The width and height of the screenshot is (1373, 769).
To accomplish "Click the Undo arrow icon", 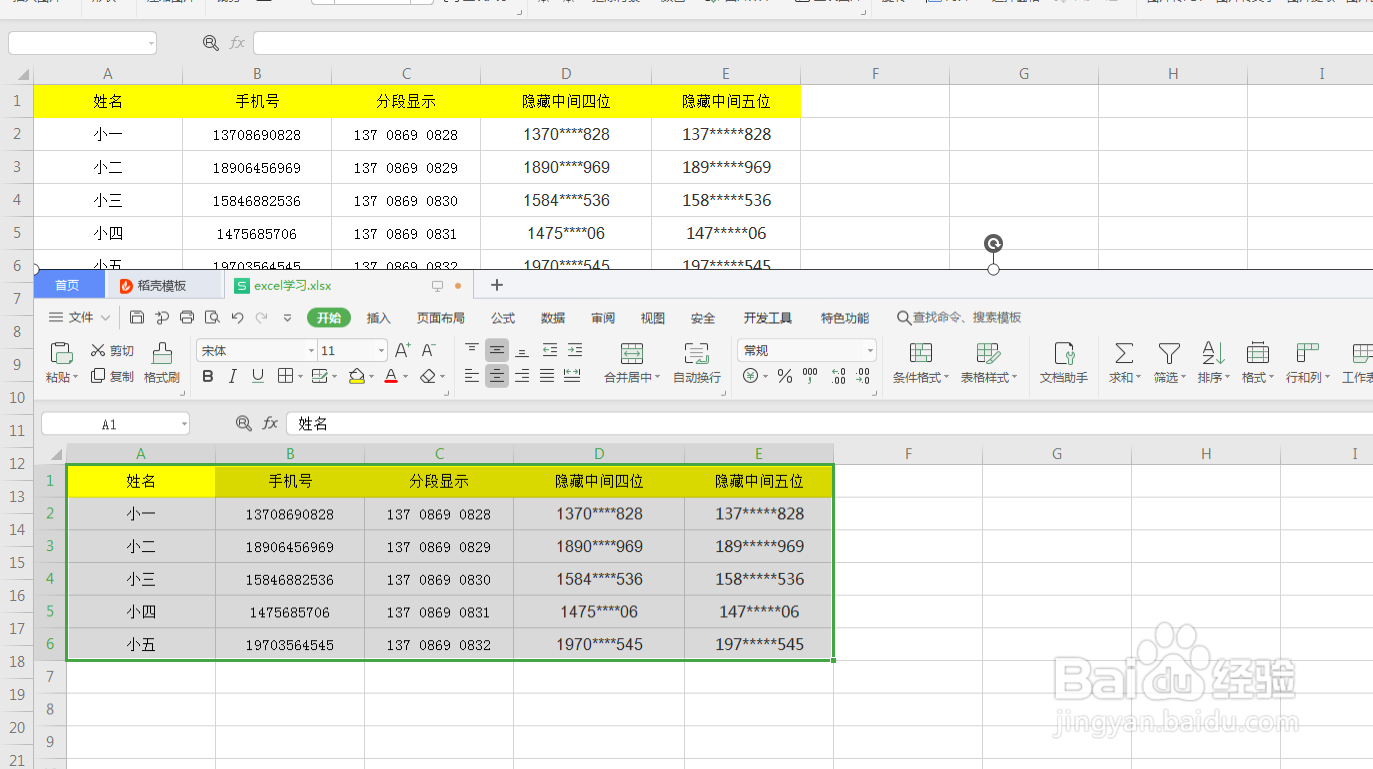I will tap(237, 318).
